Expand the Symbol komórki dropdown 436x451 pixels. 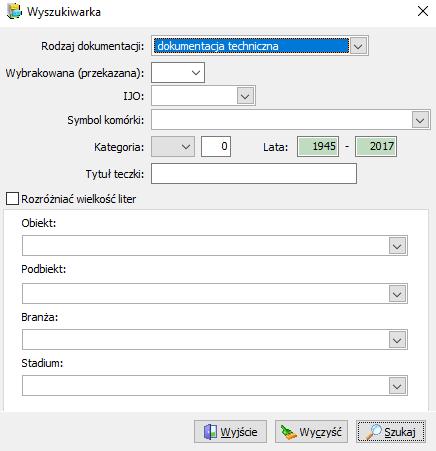tap(420, 120)
